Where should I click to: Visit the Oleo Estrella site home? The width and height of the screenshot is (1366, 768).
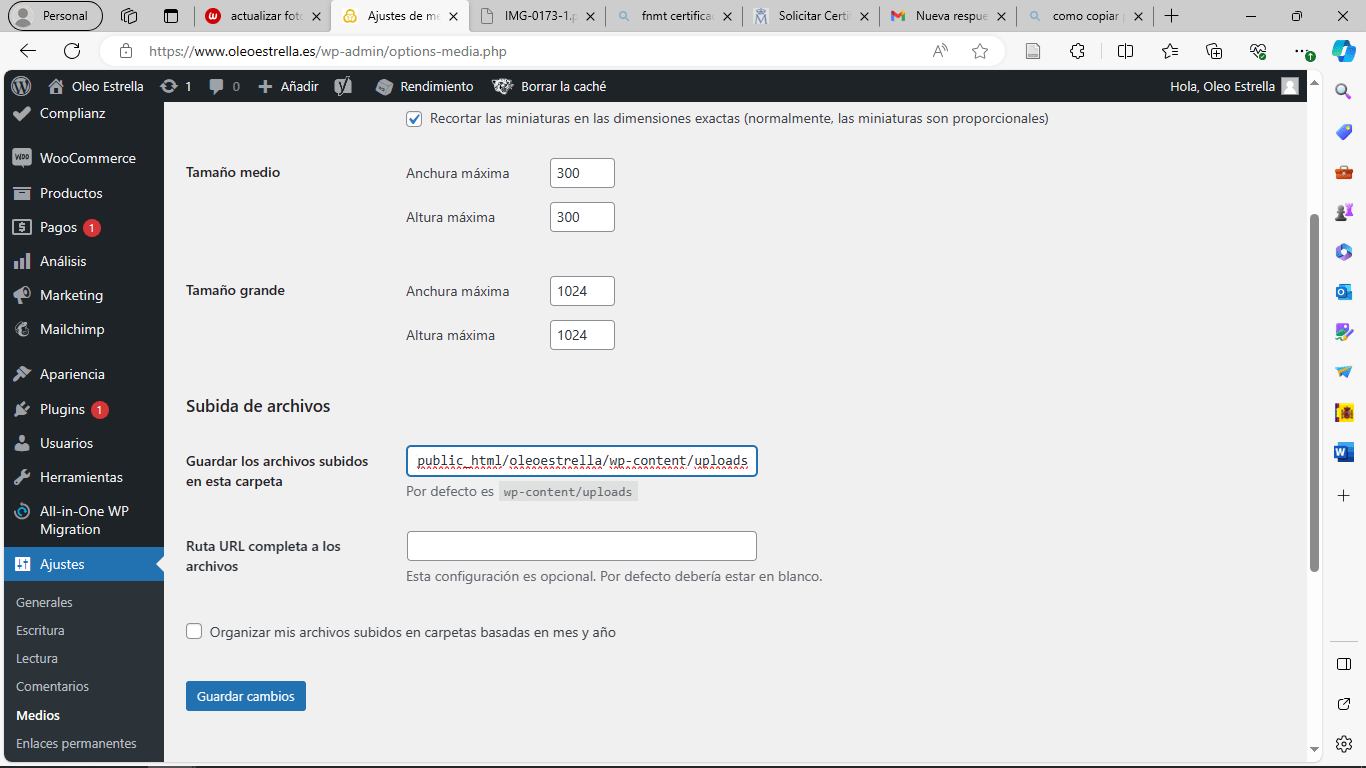(96, 86)
